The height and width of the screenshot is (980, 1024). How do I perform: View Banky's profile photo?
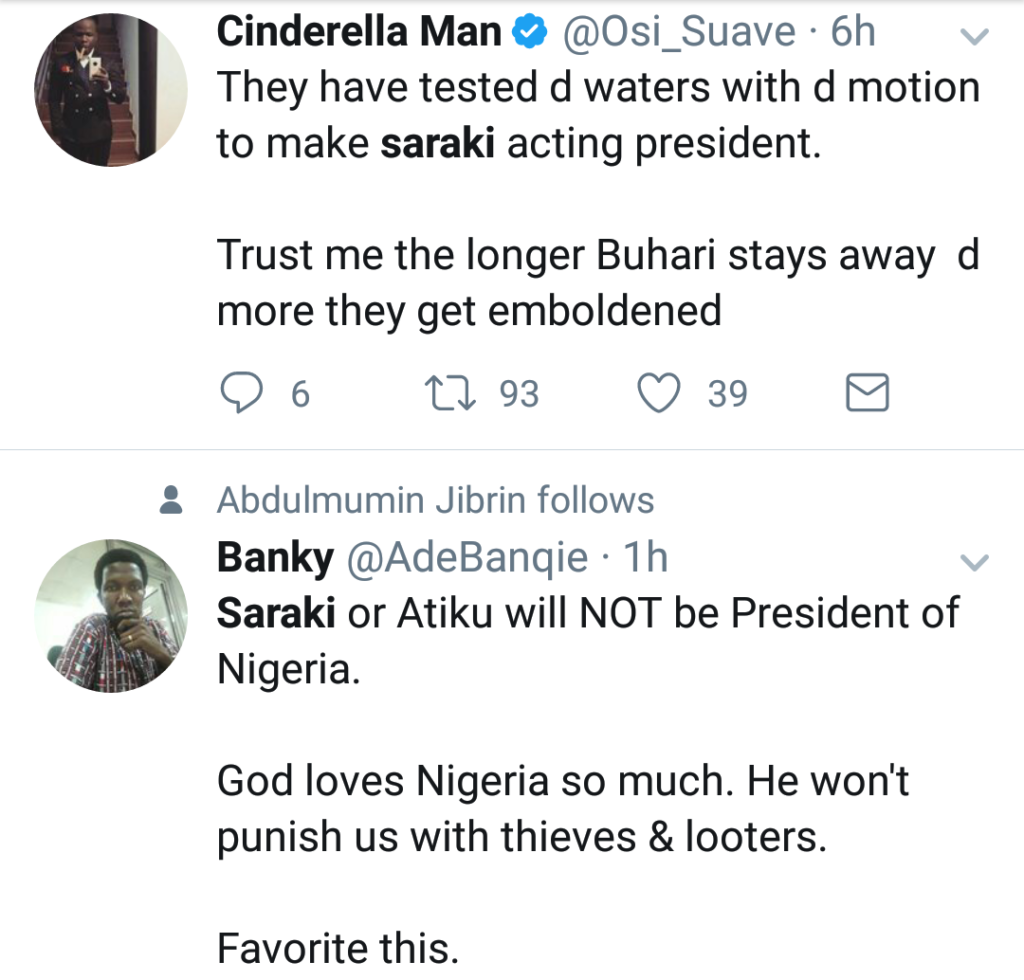pos(111,615)
